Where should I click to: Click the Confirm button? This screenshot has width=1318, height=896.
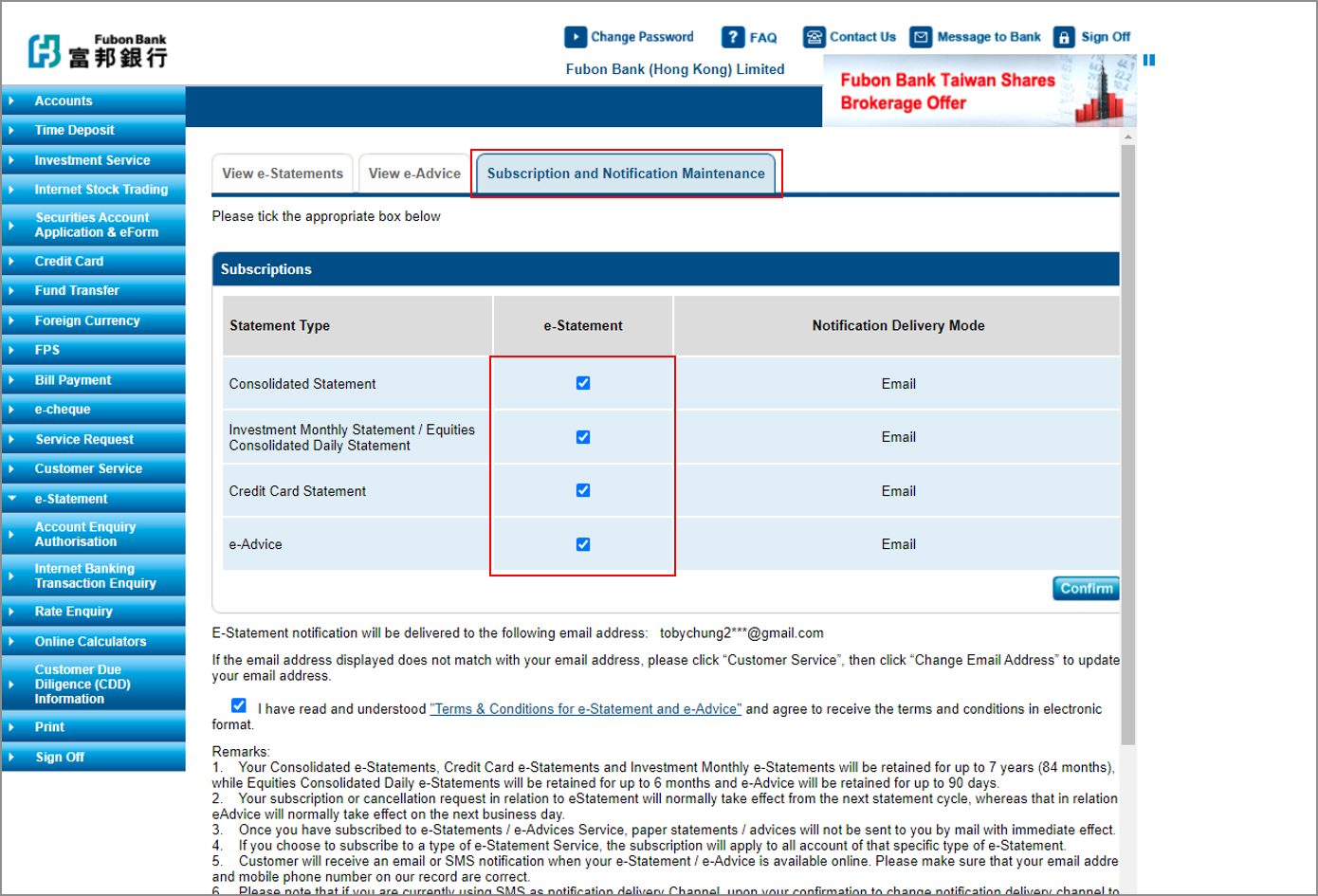1087,588
